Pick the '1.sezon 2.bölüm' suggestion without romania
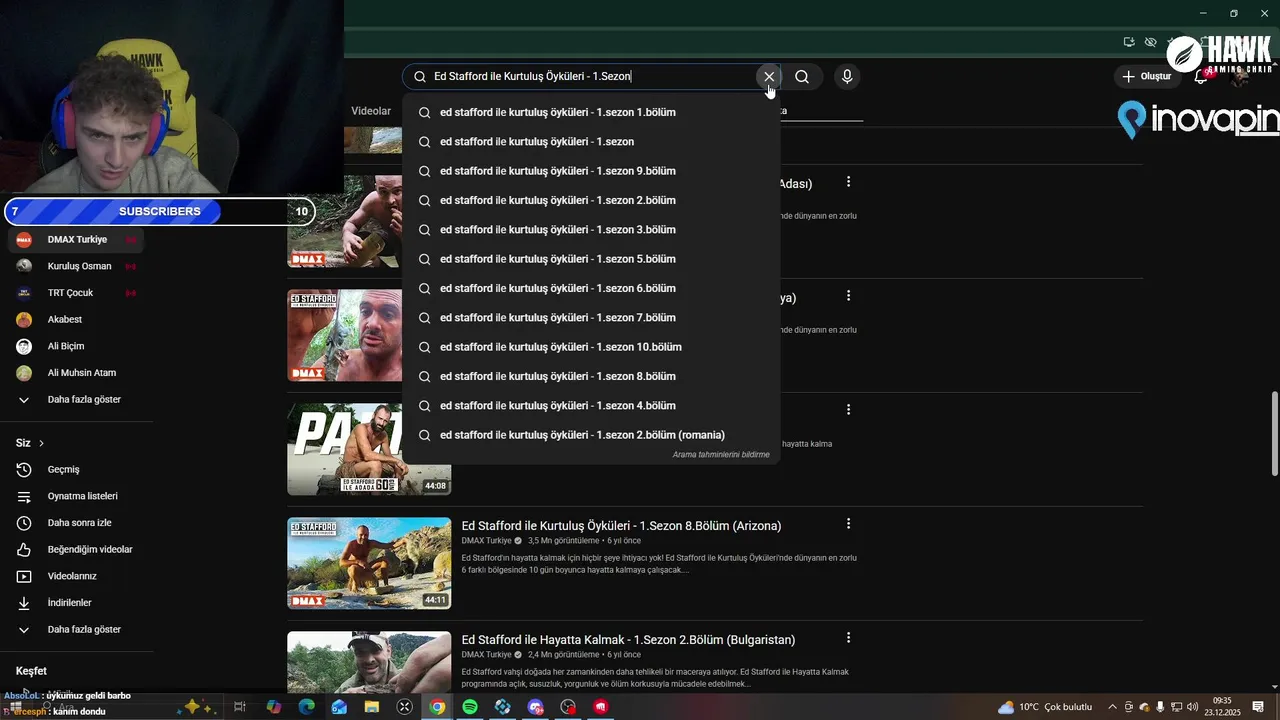Image resolution: width=1280 pixels, height=720 pixels. tap(590, 200)
